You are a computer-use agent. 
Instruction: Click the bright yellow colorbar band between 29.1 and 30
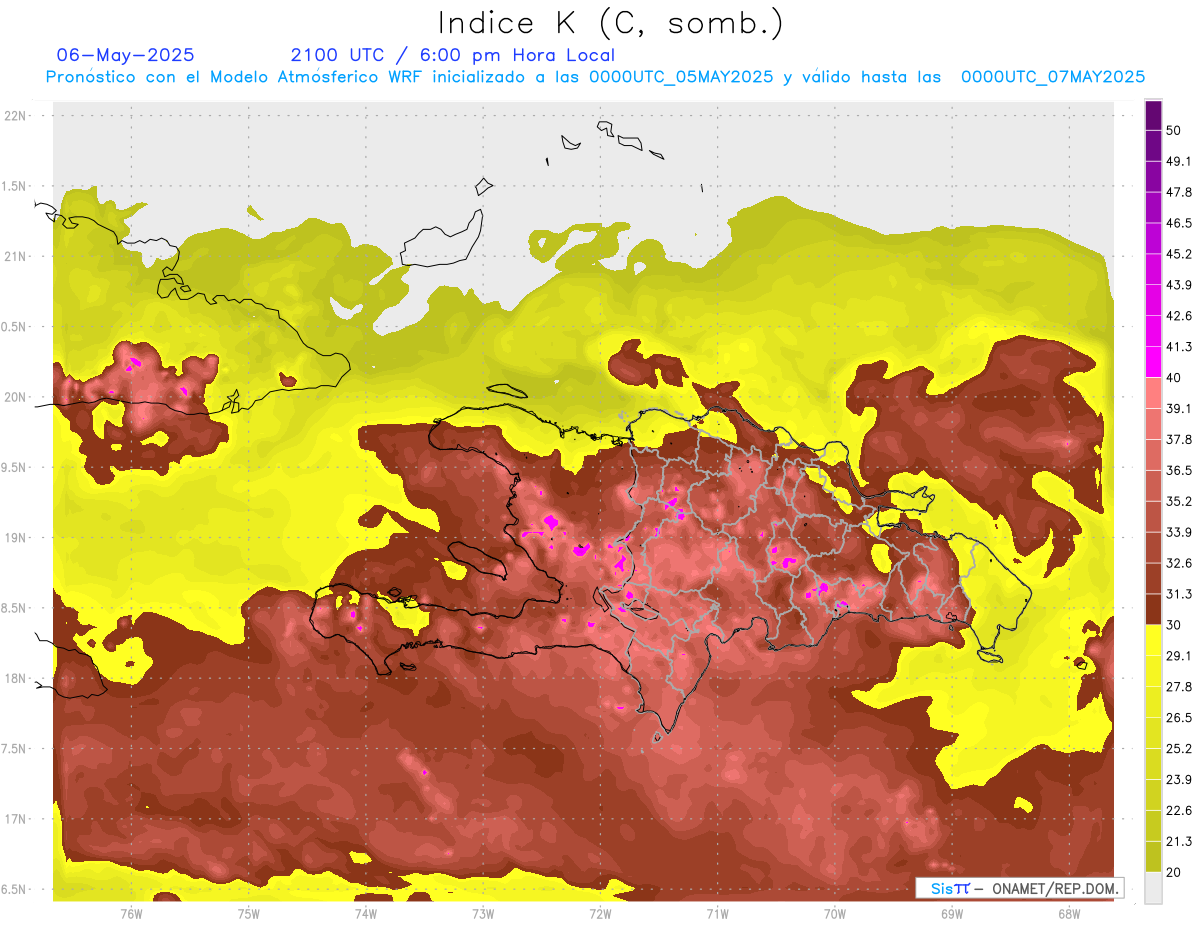click(x=1153, y=640)
